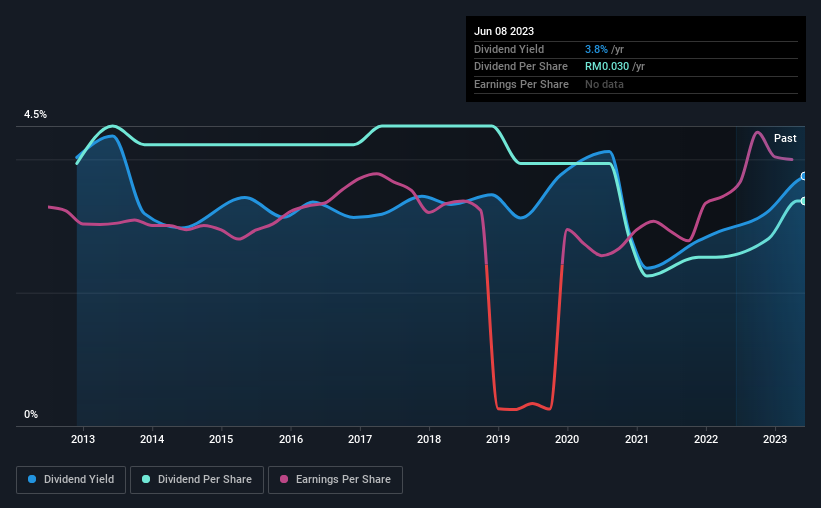Click the 3.8% dividend yield value
The width and height of the screenshot is (821, 508).
(x=596, y=49)
